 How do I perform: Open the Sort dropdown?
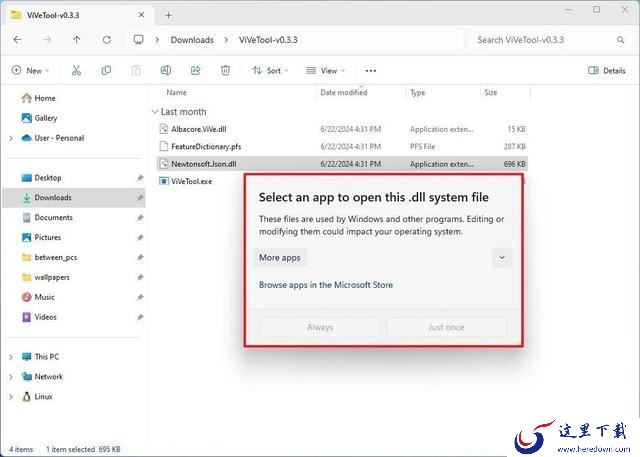(x=270, y=71)
